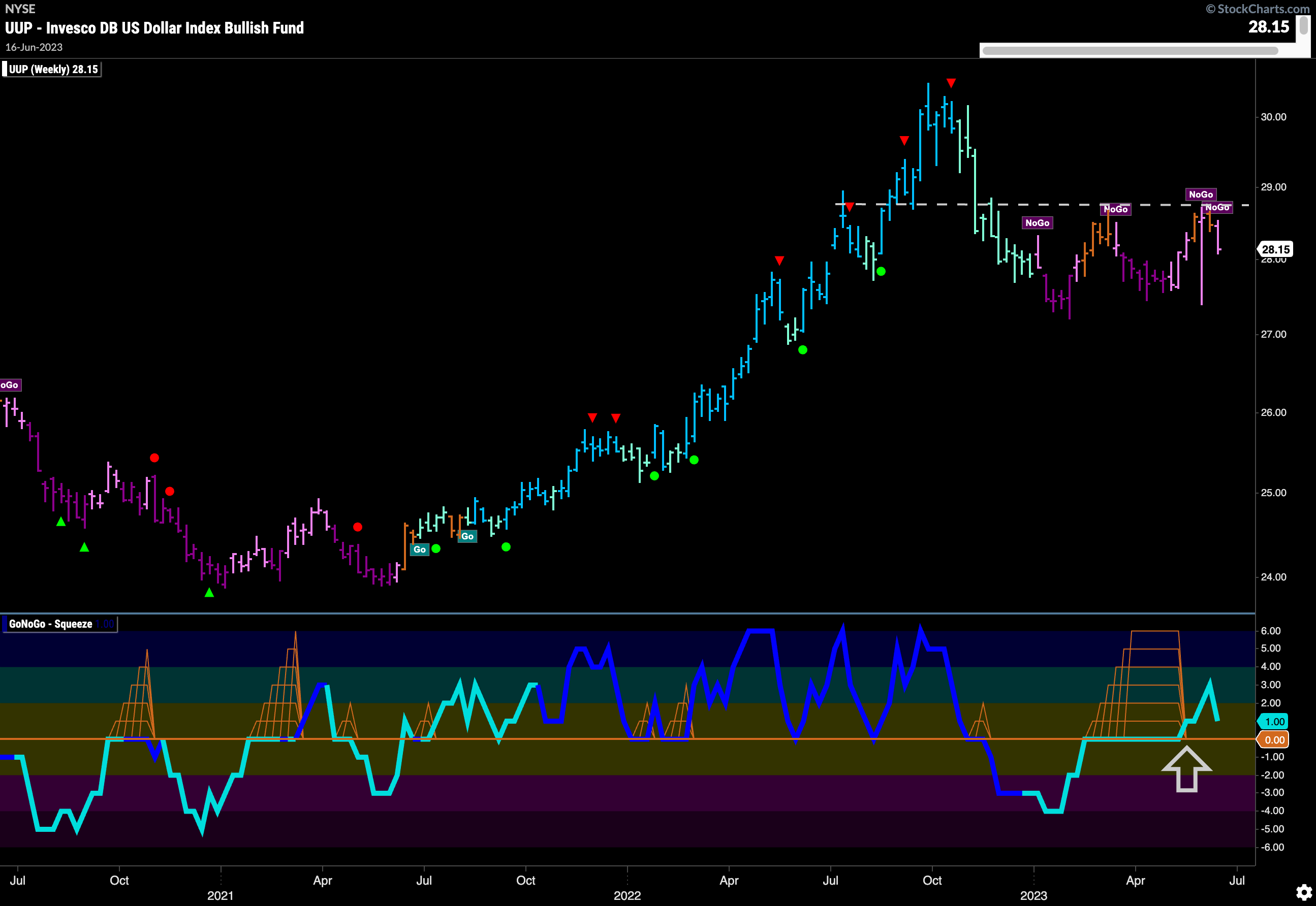Viewport: 1316px width, 906px height.
Task: Click the Go flag below the orange bars
Action: point(467,536)
